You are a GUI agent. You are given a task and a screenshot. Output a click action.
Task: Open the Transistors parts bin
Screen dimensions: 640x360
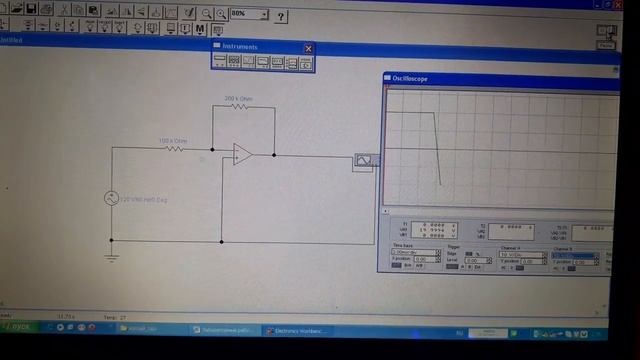coord(72,26)
